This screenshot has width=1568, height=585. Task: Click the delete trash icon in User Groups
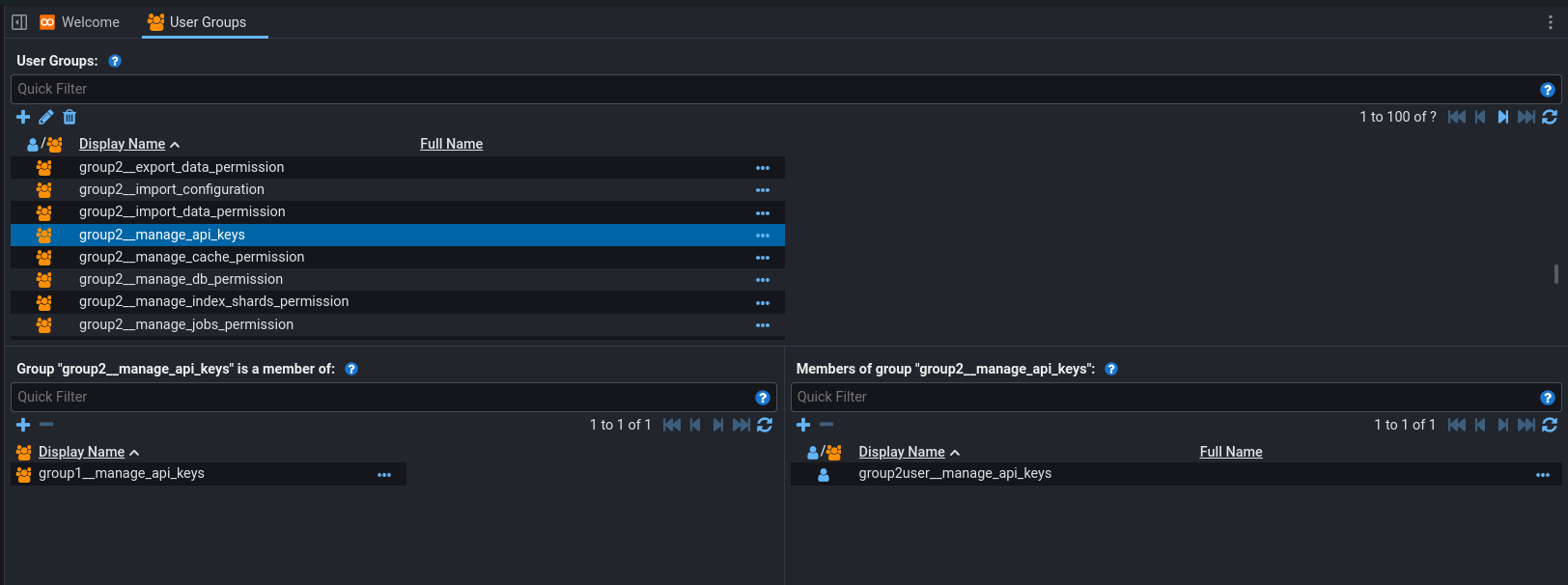point(70,117)
